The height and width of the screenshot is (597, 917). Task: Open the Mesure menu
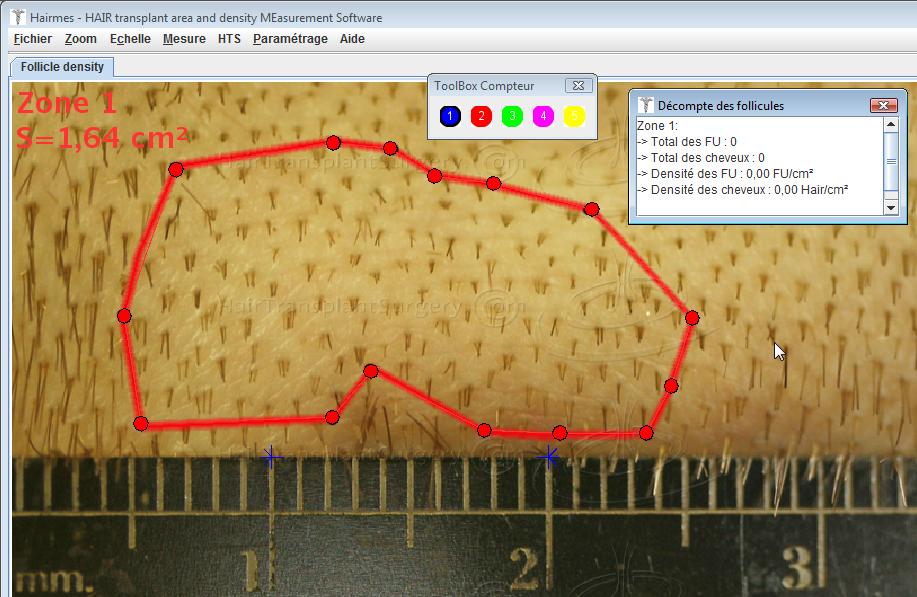coord(184,39)
